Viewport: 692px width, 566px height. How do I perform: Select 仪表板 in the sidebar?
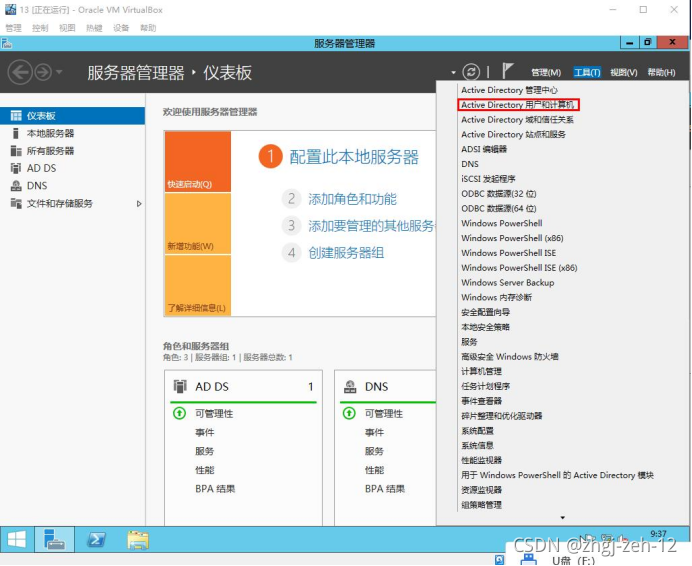pos(72,116)
